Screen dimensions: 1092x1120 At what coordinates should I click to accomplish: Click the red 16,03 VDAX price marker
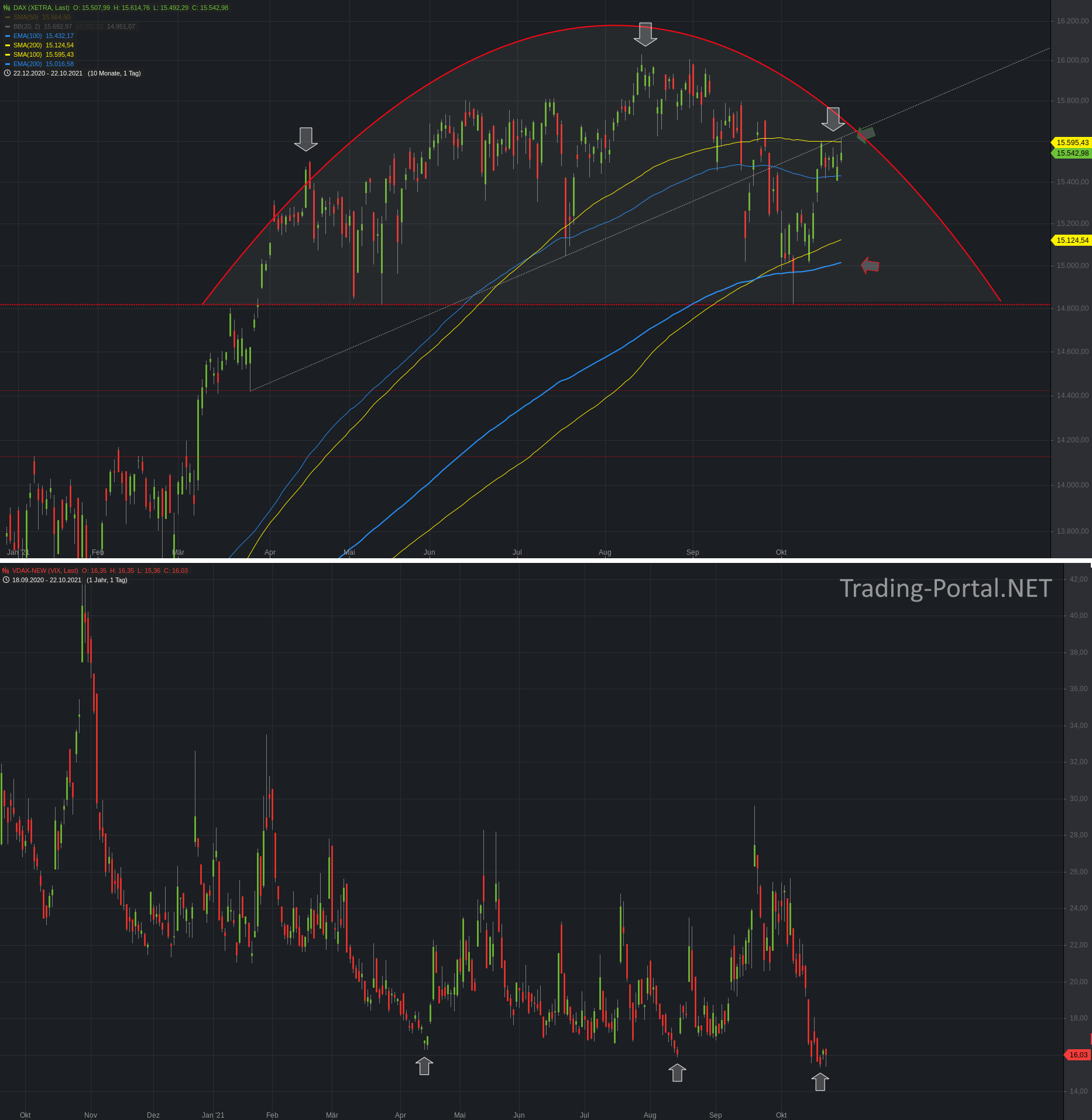(1077, 1055)
